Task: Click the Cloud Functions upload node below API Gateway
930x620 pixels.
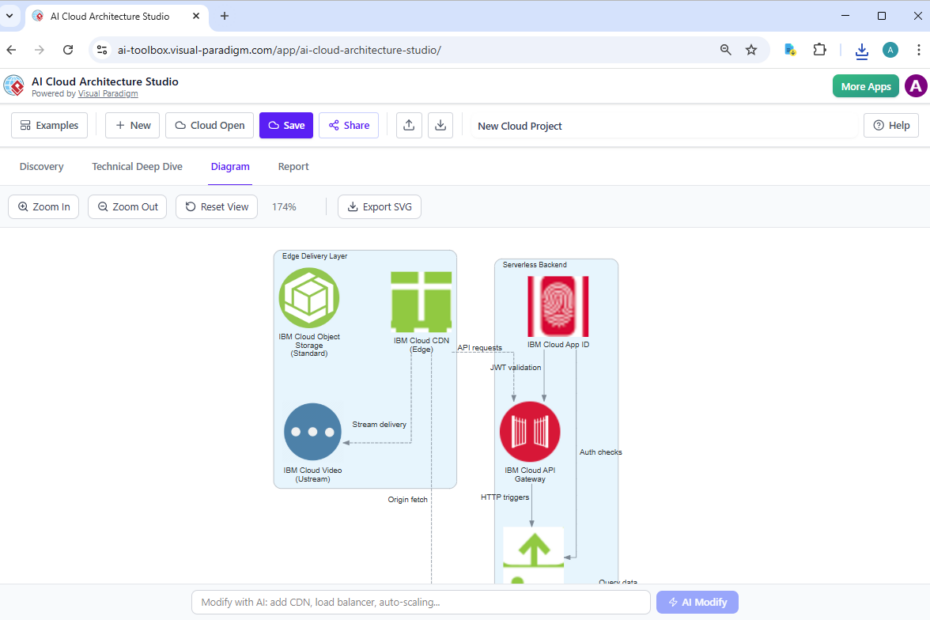Action: (533, 551)
